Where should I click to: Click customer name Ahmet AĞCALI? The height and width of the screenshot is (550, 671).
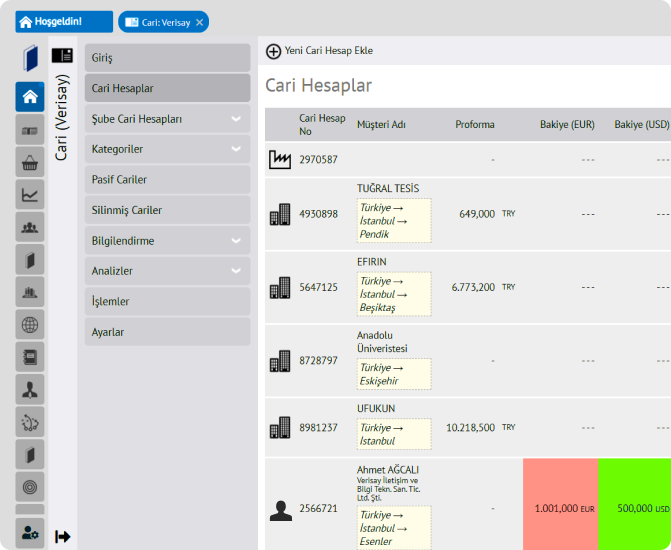point(388,470)
